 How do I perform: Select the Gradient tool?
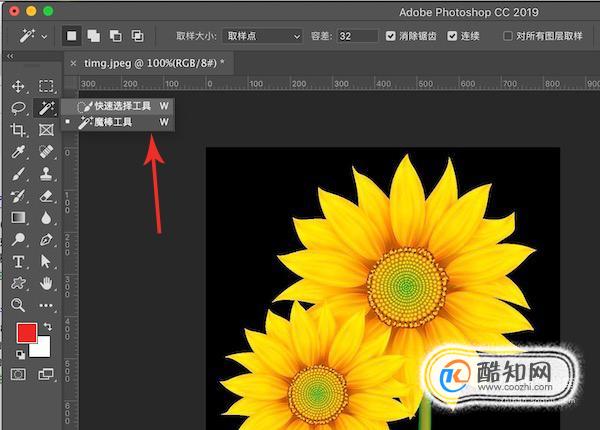pos(18,218)
